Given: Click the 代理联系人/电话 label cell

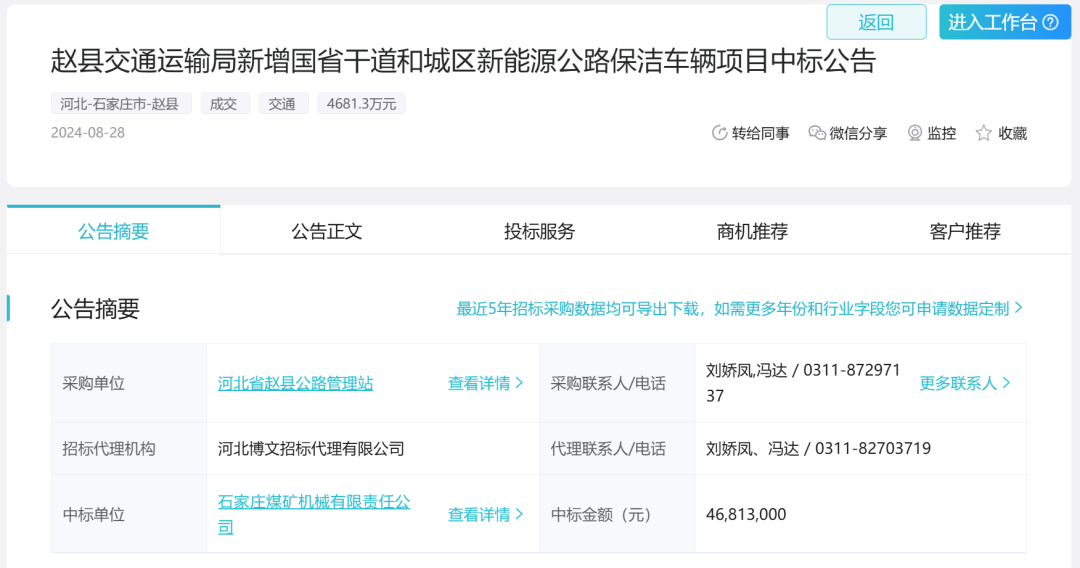Looking at the screenshot, I should [x=617, y=449].
